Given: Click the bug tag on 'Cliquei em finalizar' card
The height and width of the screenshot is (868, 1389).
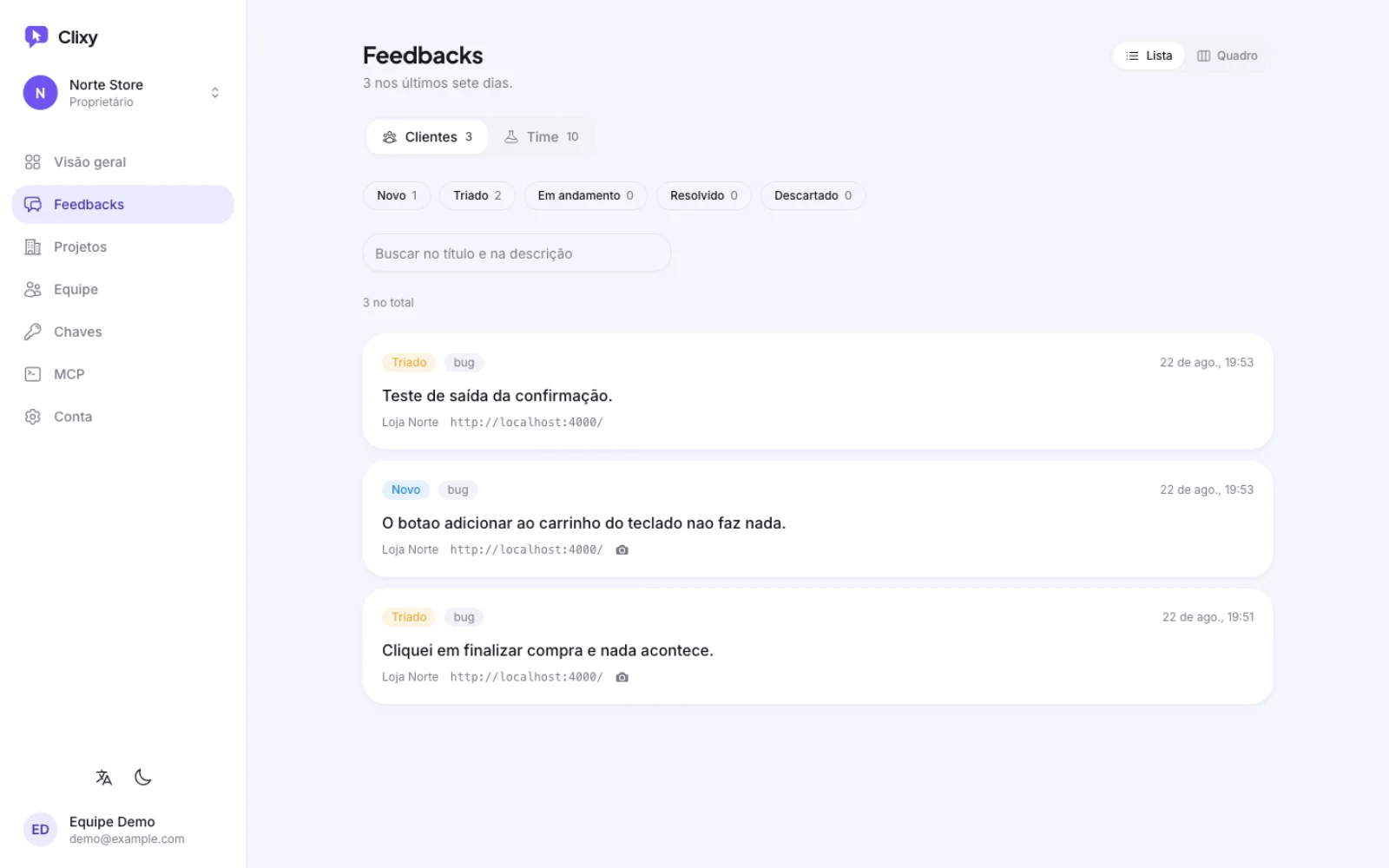Looking at the screenshot, I should (x=464, y=618).
